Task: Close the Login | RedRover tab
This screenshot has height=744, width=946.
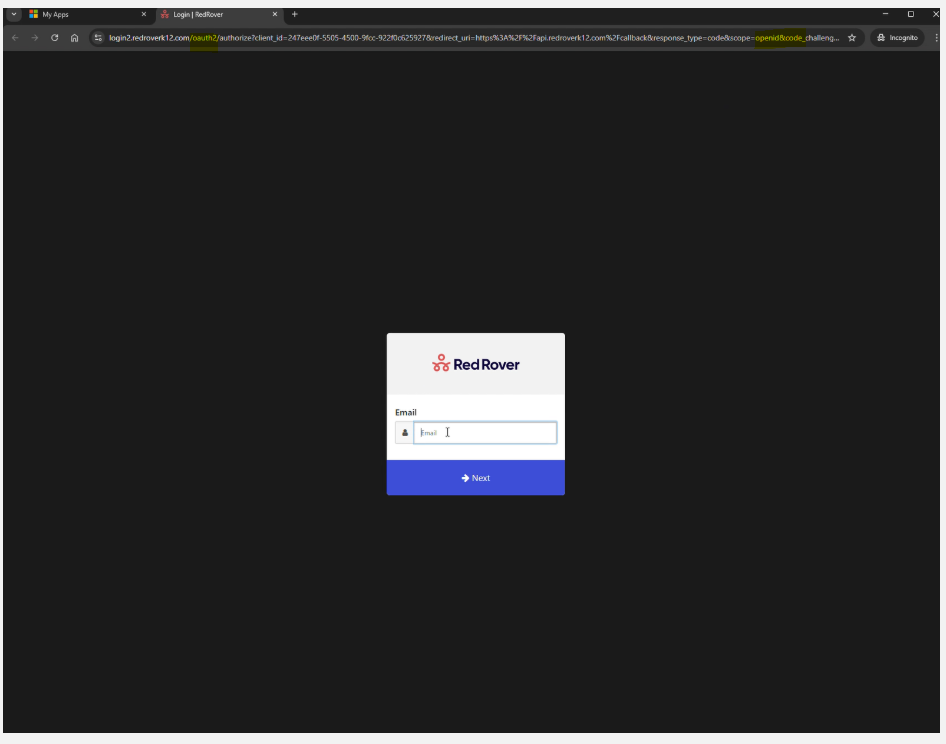Action: (x=275, y=14)
